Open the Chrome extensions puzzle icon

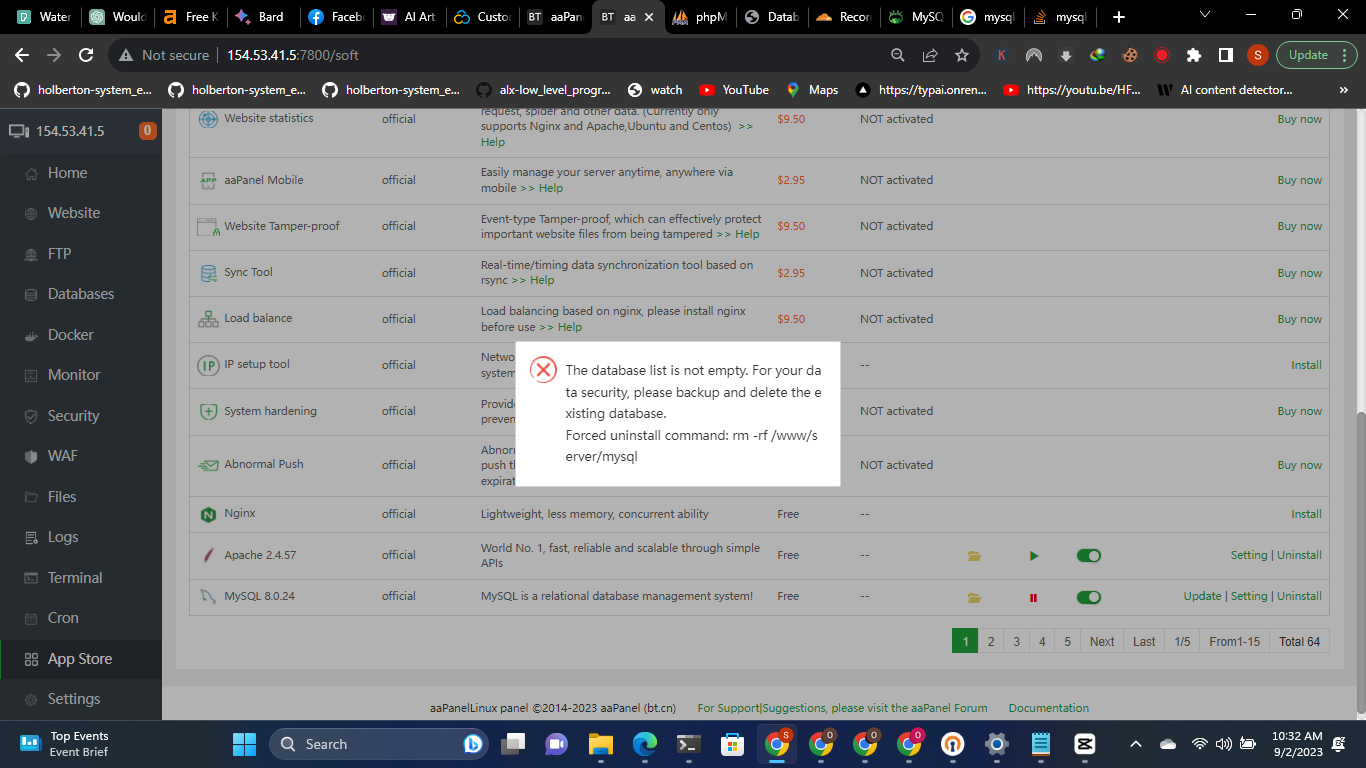(x=1193, y=55)
